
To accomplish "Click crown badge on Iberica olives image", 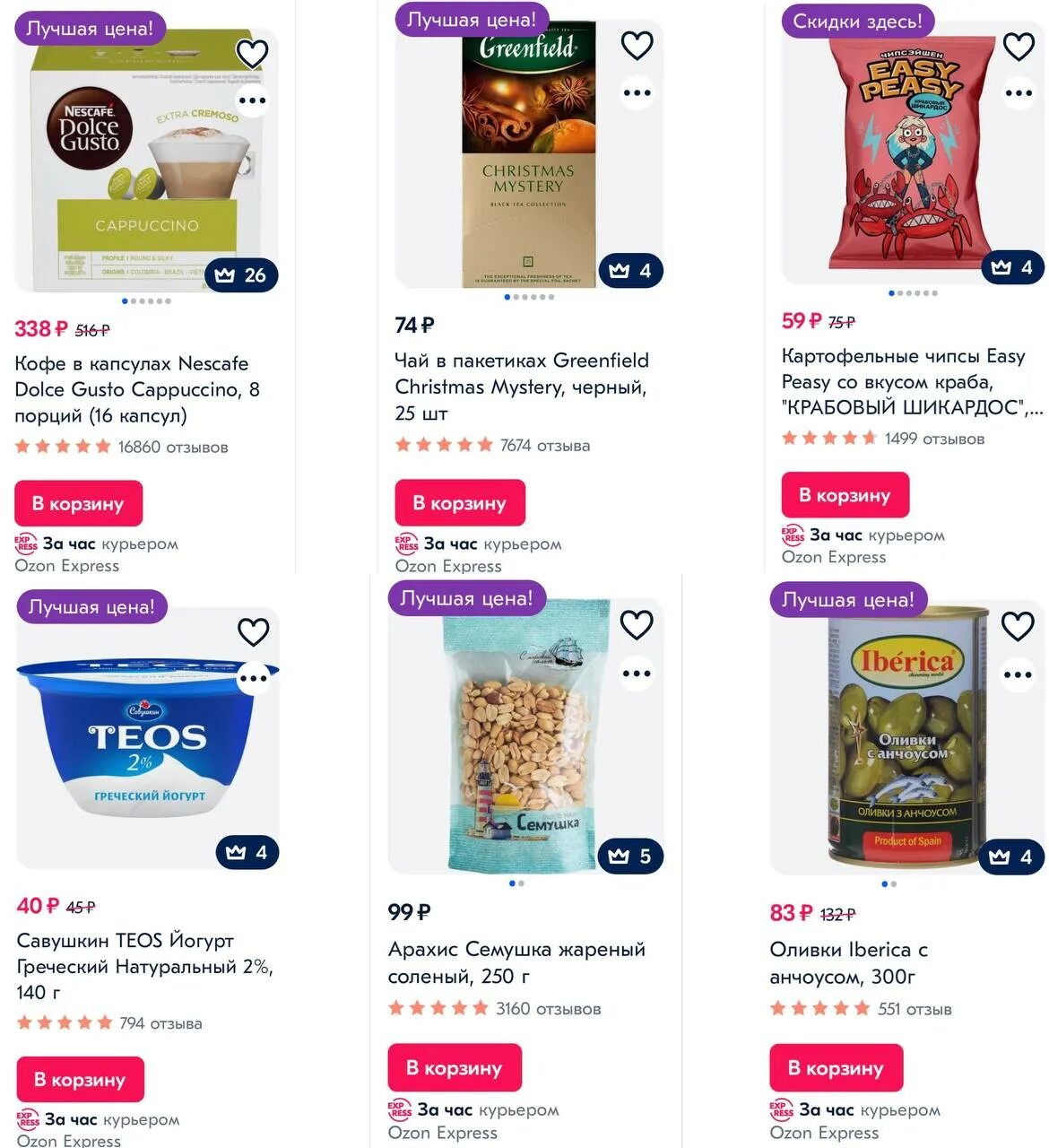I will [x=1012, y=857].
